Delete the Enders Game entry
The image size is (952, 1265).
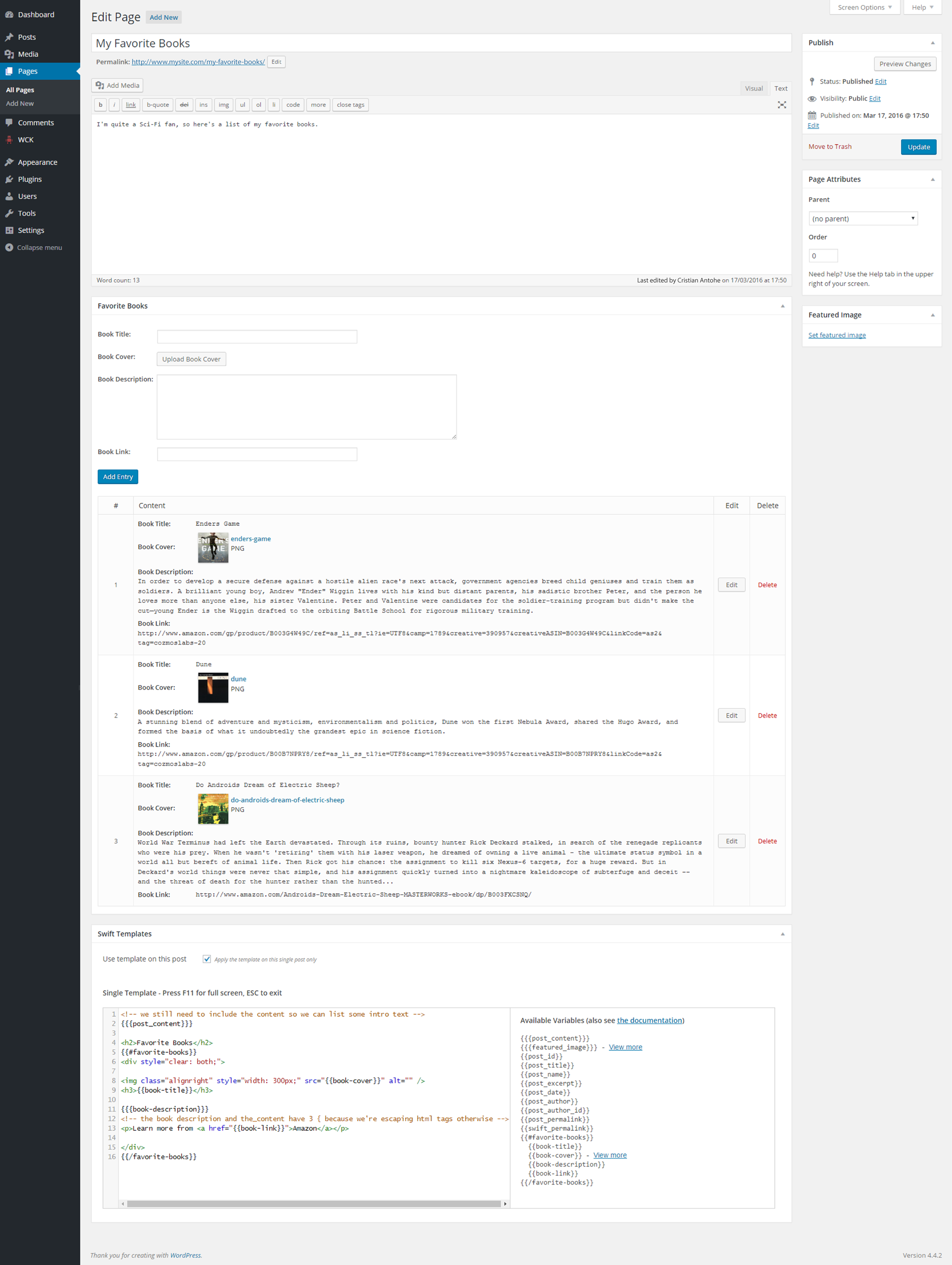point(767,585)
